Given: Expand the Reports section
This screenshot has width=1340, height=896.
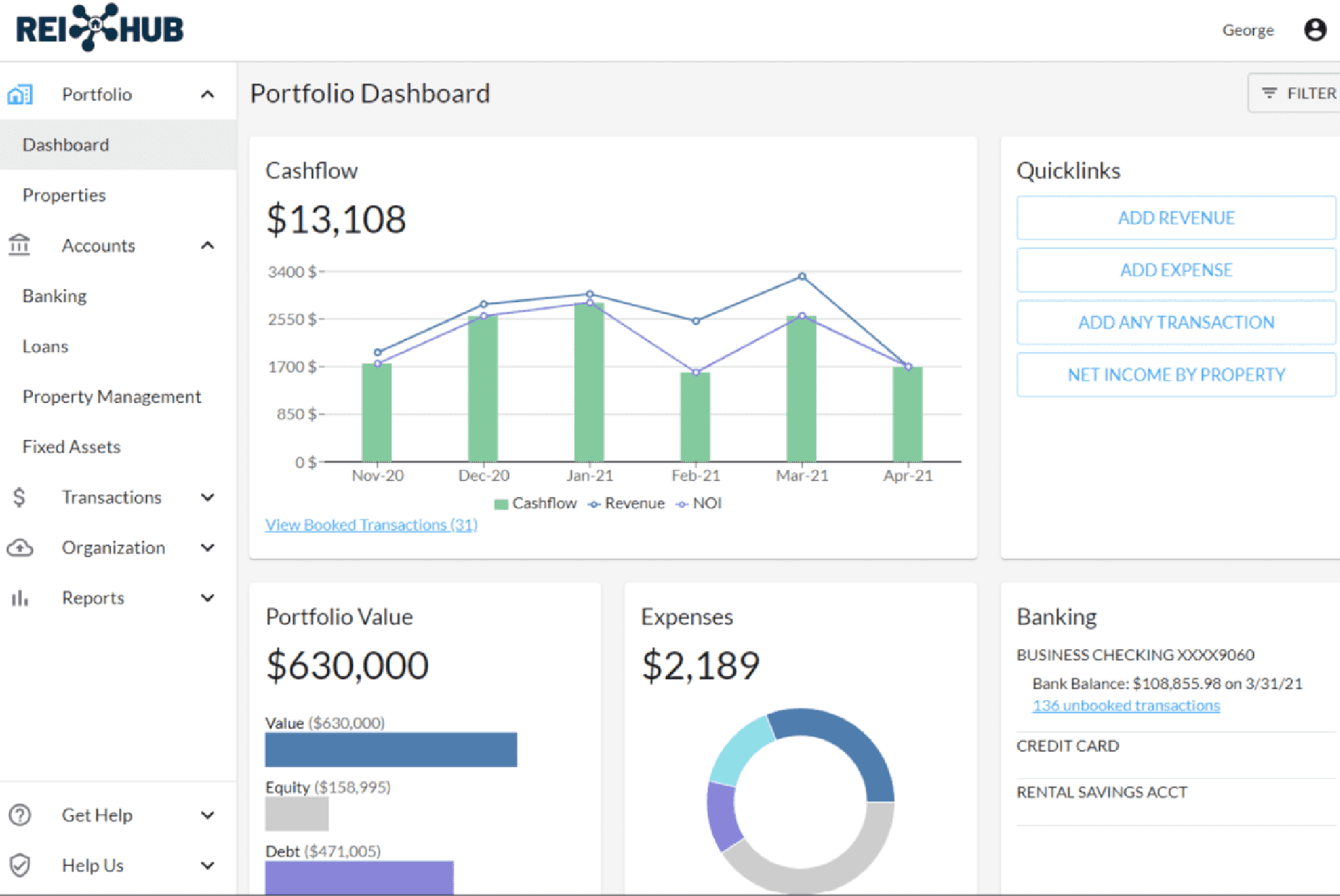Looking at the screenshot, I should [207, 598].
